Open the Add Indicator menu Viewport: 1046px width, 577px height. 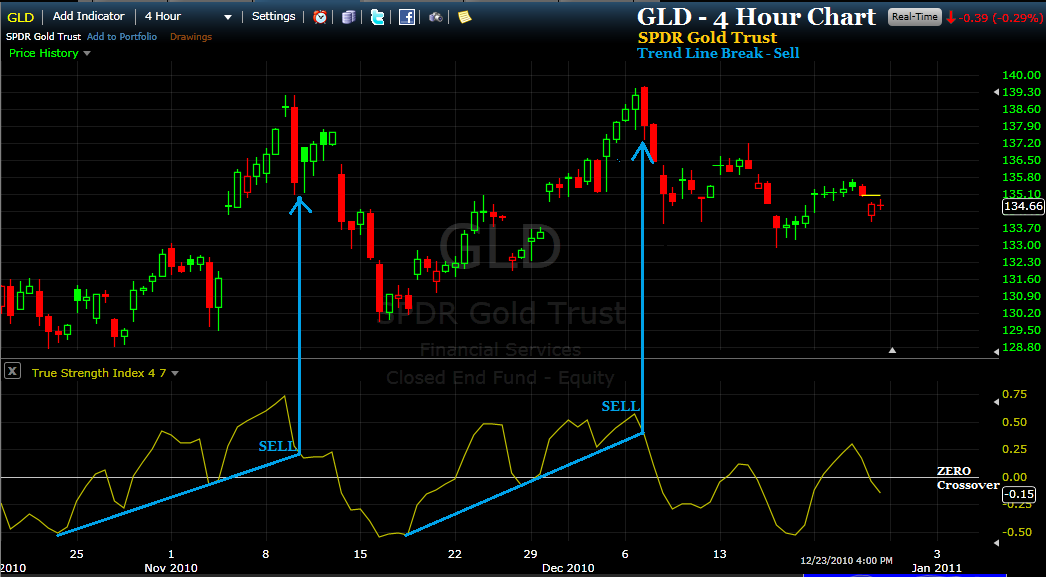[89, 16]
